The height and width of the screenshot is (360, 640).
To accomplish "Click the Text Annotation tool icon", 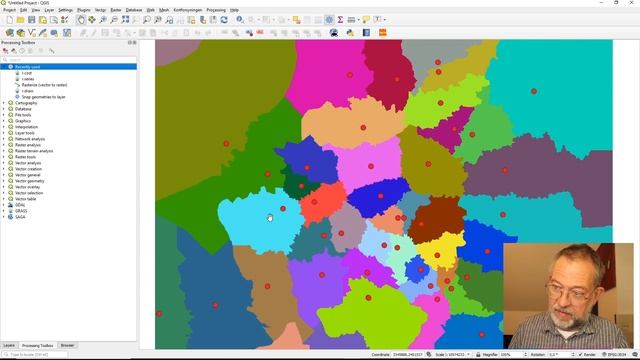I will coord(377,20).
